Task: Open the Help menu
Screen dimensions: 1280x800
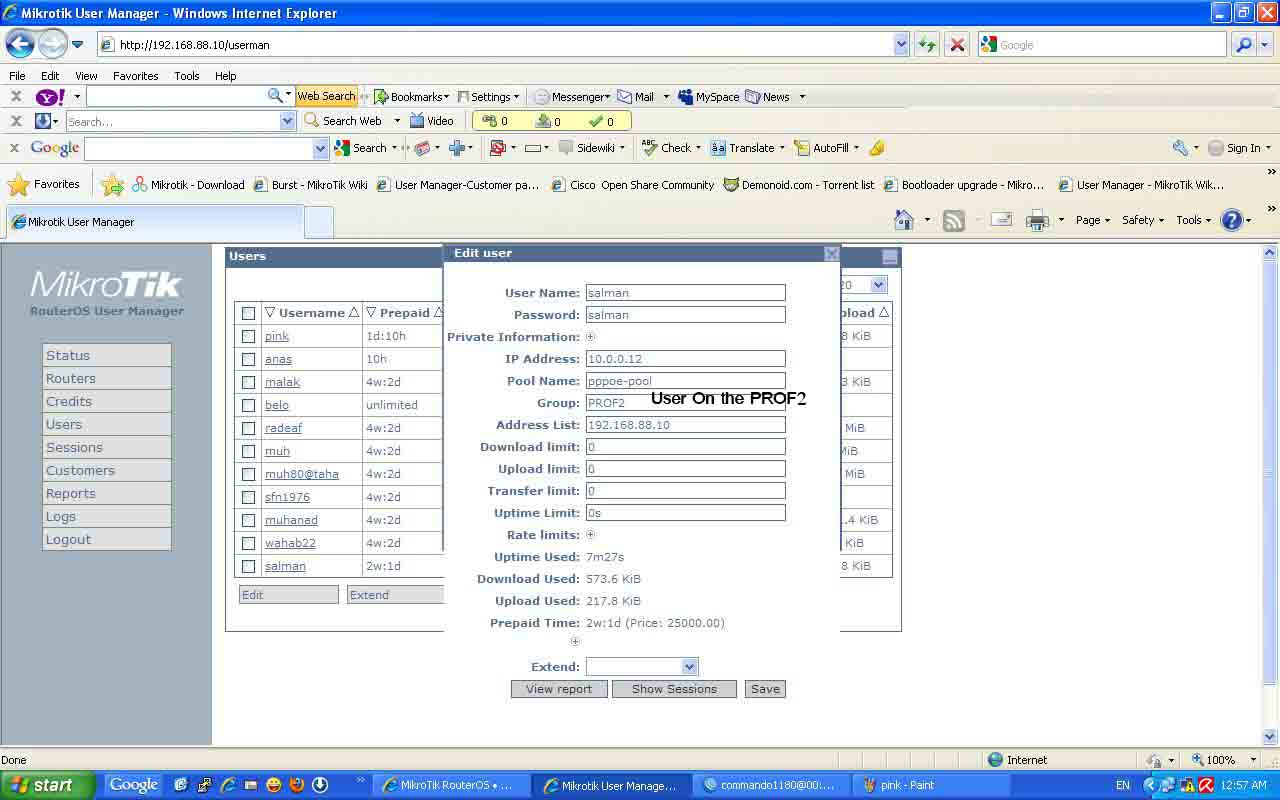Action: (x=225, y=76)
